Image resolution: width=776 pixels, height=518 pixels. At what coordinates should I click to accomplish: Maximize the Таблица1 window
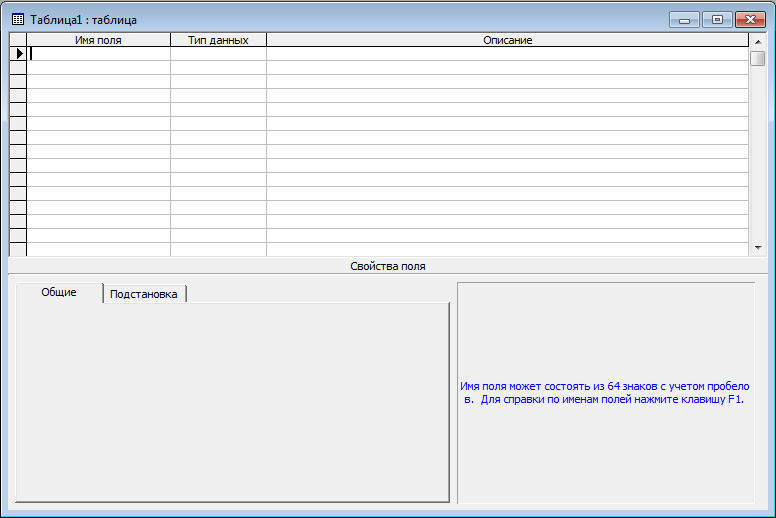pyautogui.click(x=717, y=20)
